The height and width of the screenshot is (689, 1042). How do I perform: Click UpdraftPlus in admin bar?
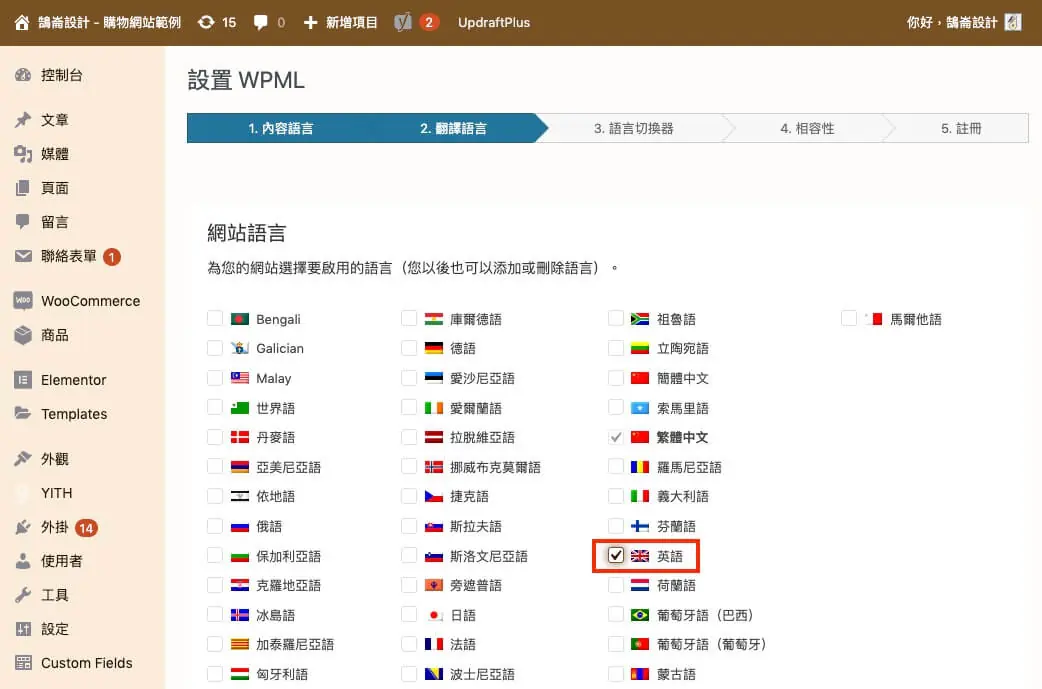(x=494, y=23)
